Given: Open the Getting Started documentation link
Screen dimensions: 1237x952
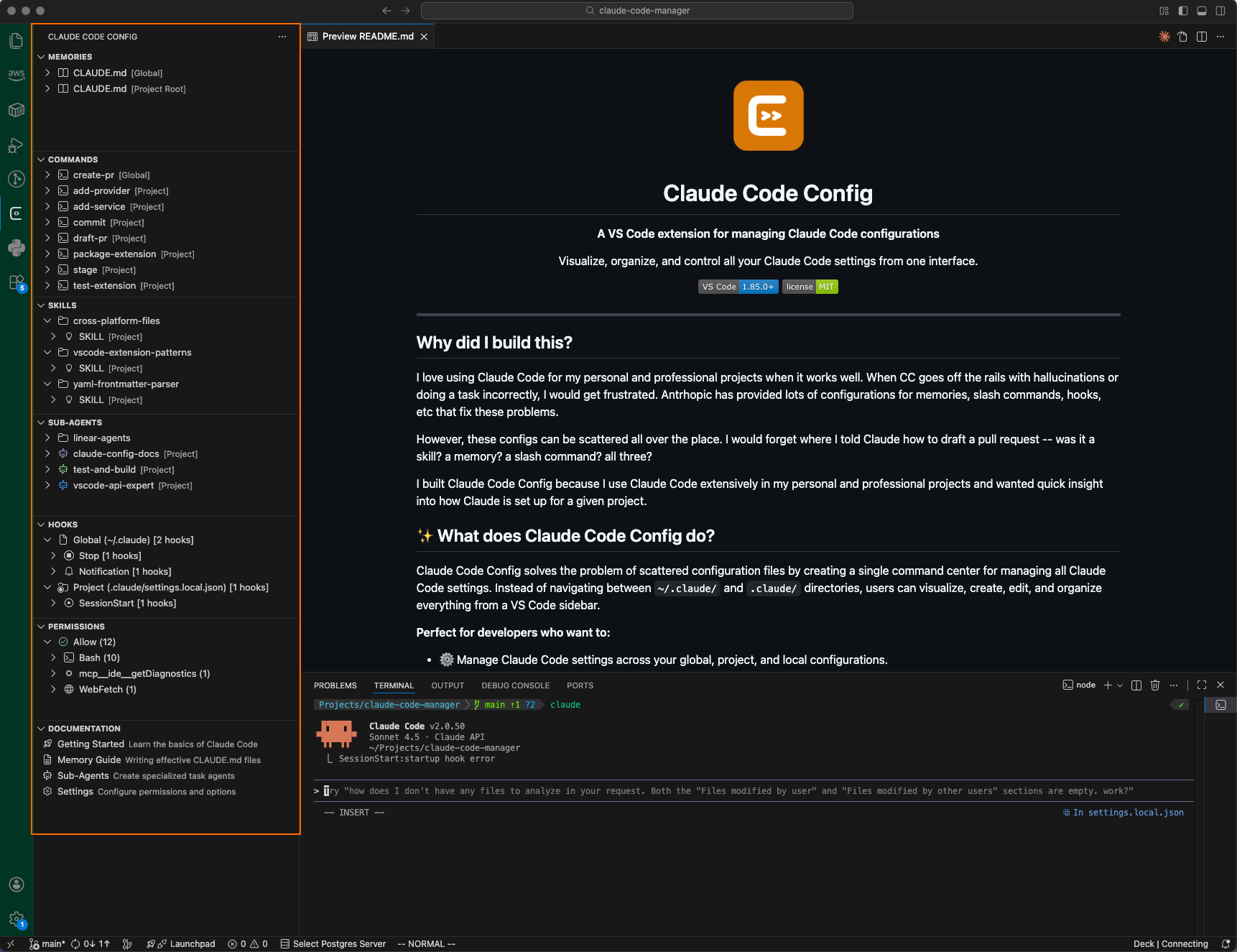Looking at the screenshot, I should click(91, 744).
